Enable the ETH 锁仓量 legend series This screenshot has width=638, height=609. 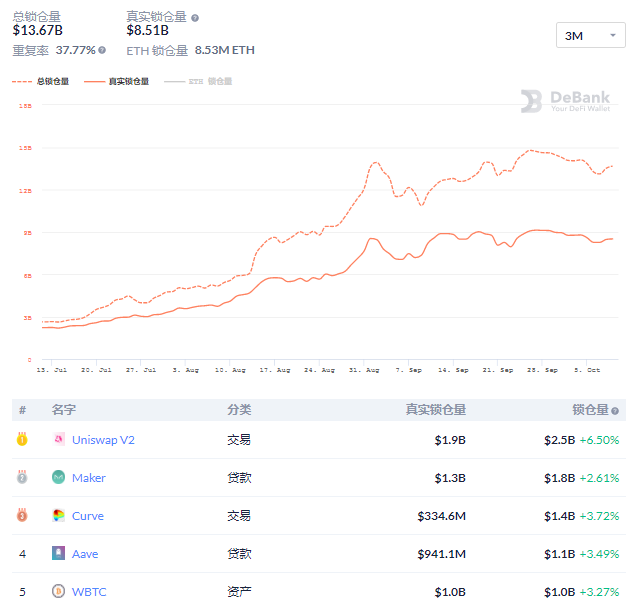coord(198,81)
